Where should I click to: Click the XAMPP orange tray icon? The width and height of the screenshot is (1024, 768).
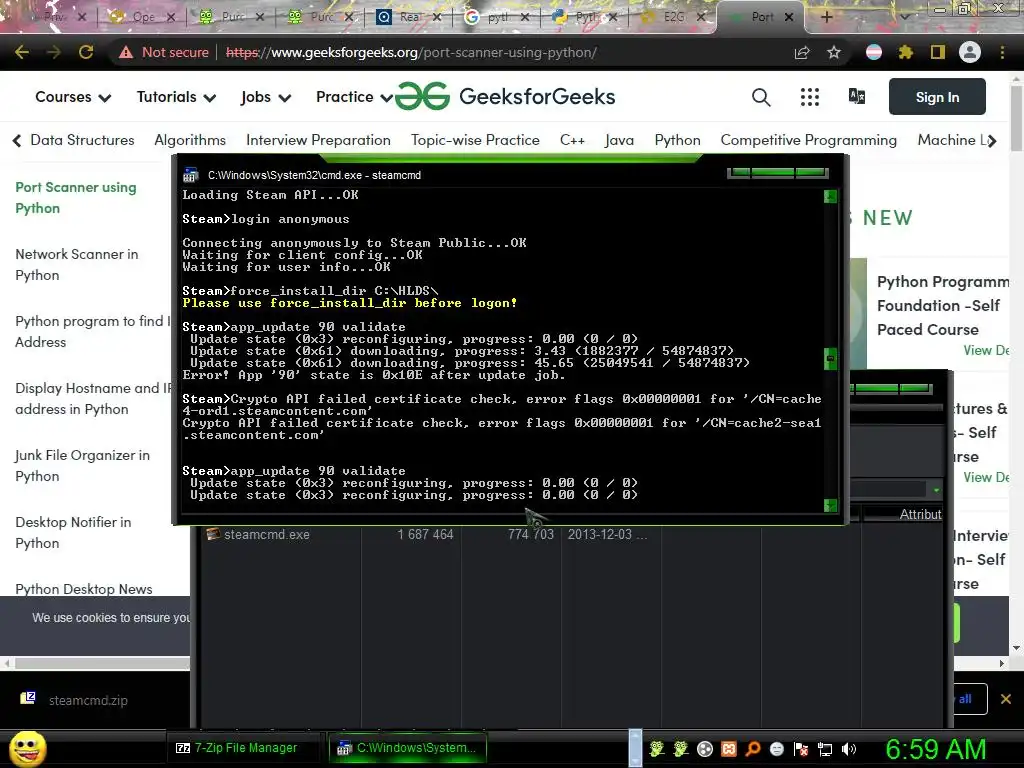click(729, 748)
